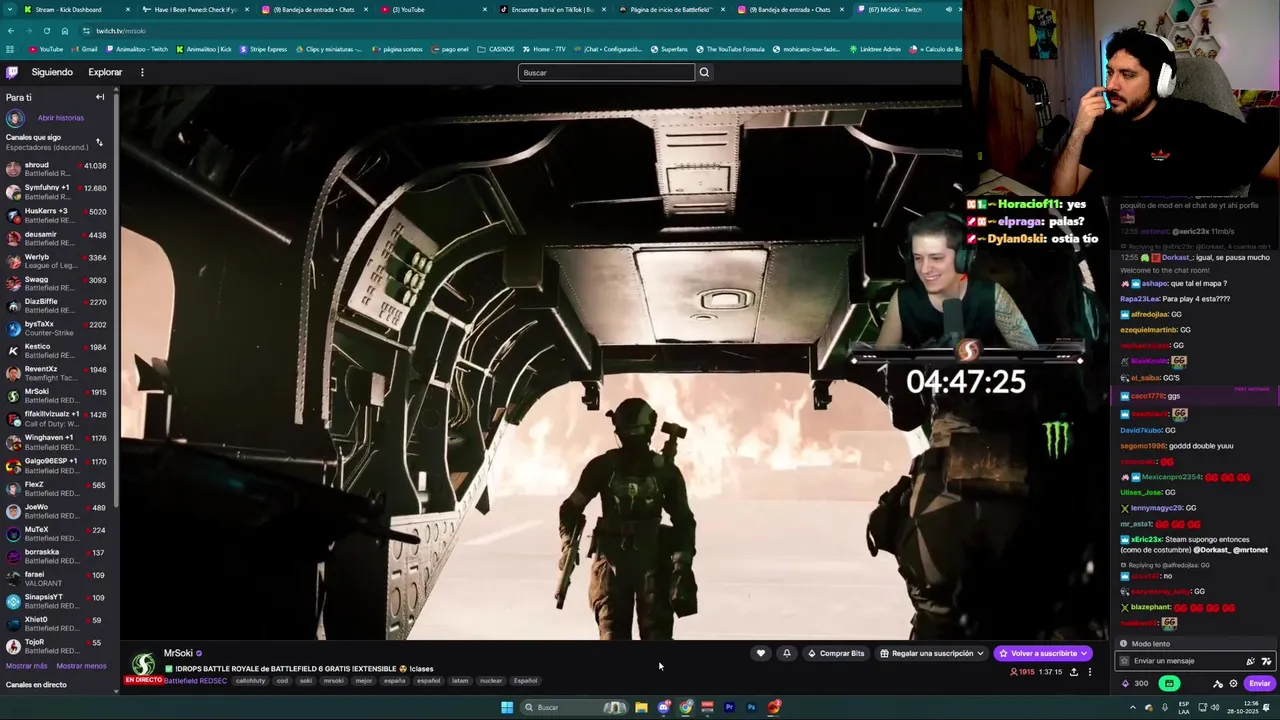Mute the MrSoki - Twitch tab audio

coord(948,9)
